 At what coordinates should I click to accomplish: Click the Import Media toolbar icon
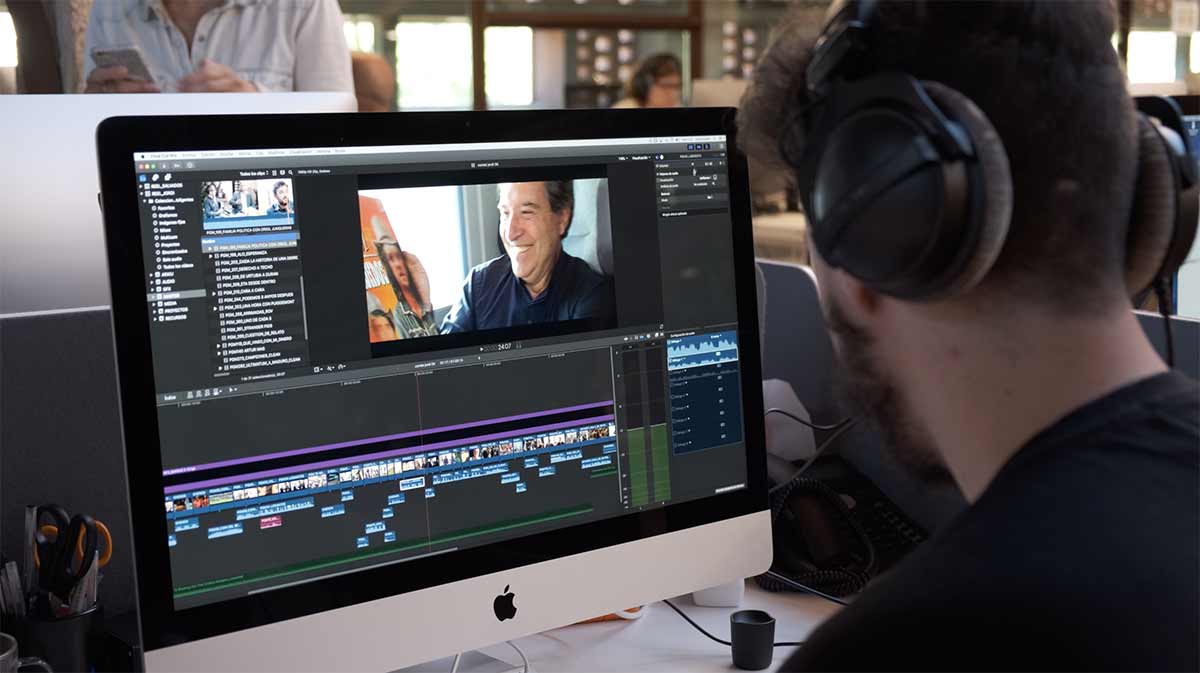tap(164, 166)
